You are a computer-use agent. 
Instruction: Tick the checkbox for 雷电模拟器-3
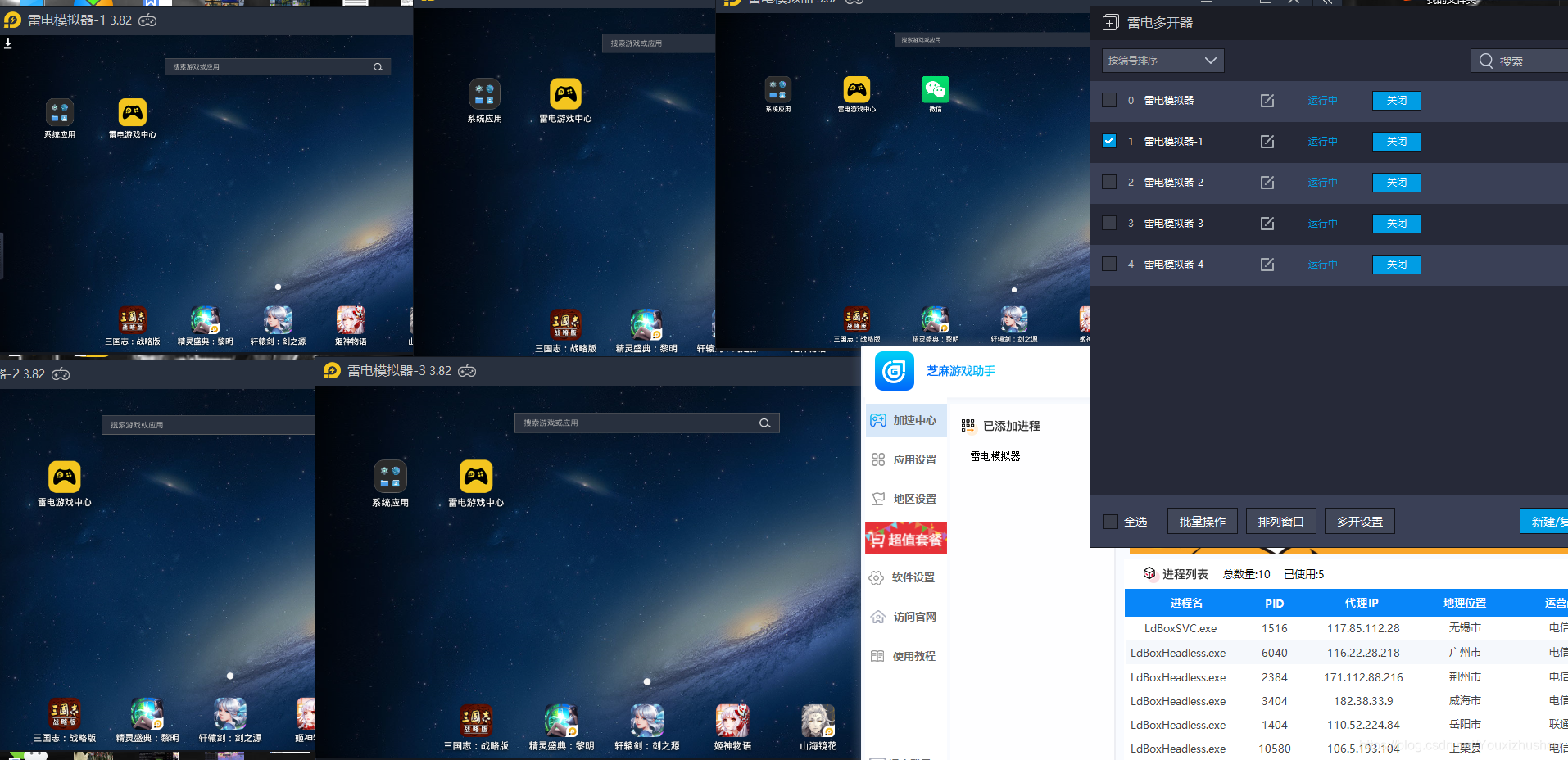point(1109,223)
